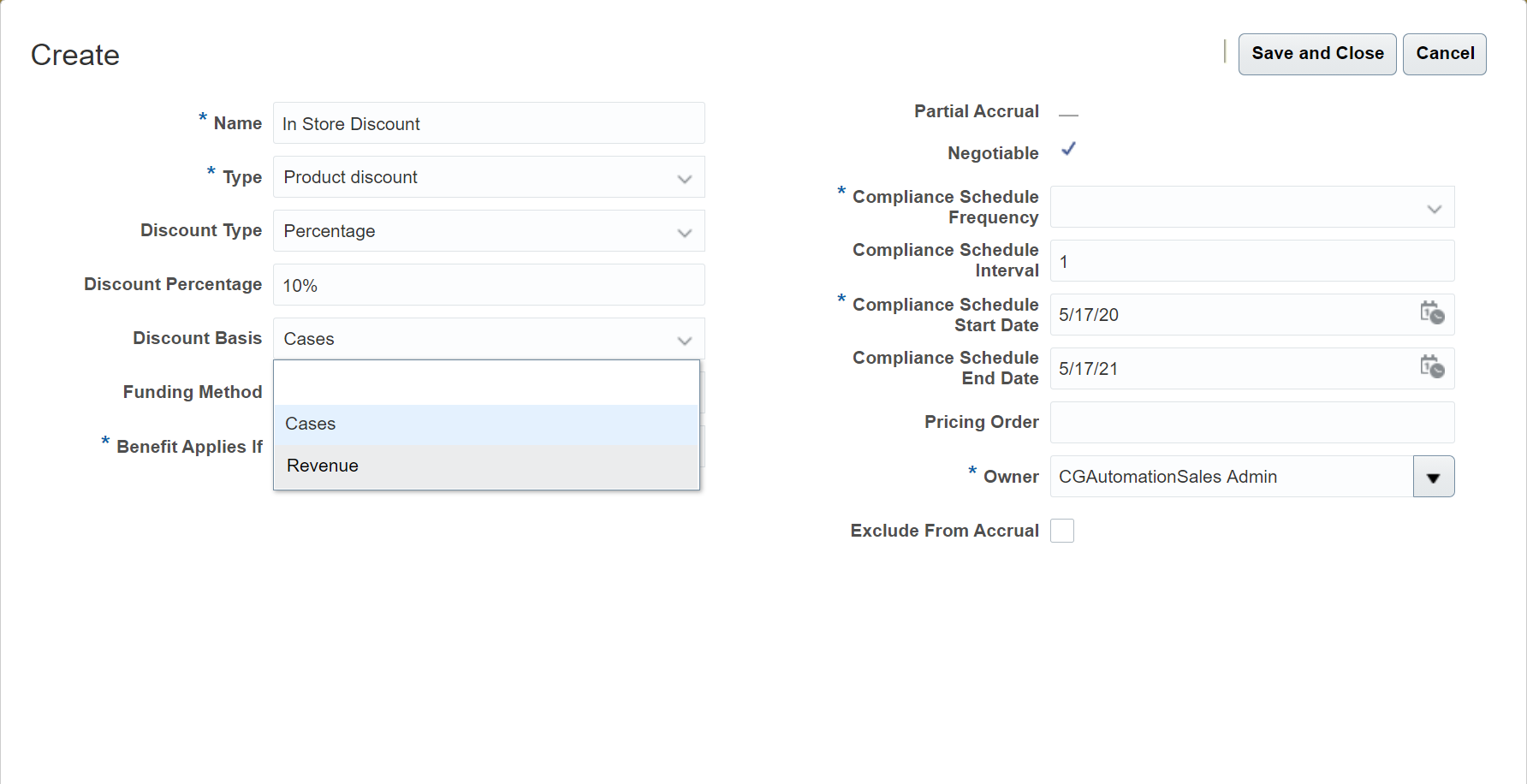Image resolution: width=1527 pixels, height=784 pixels.
Task: Open Compliance Schedule Frequency dropdown
Action: 1434,208
